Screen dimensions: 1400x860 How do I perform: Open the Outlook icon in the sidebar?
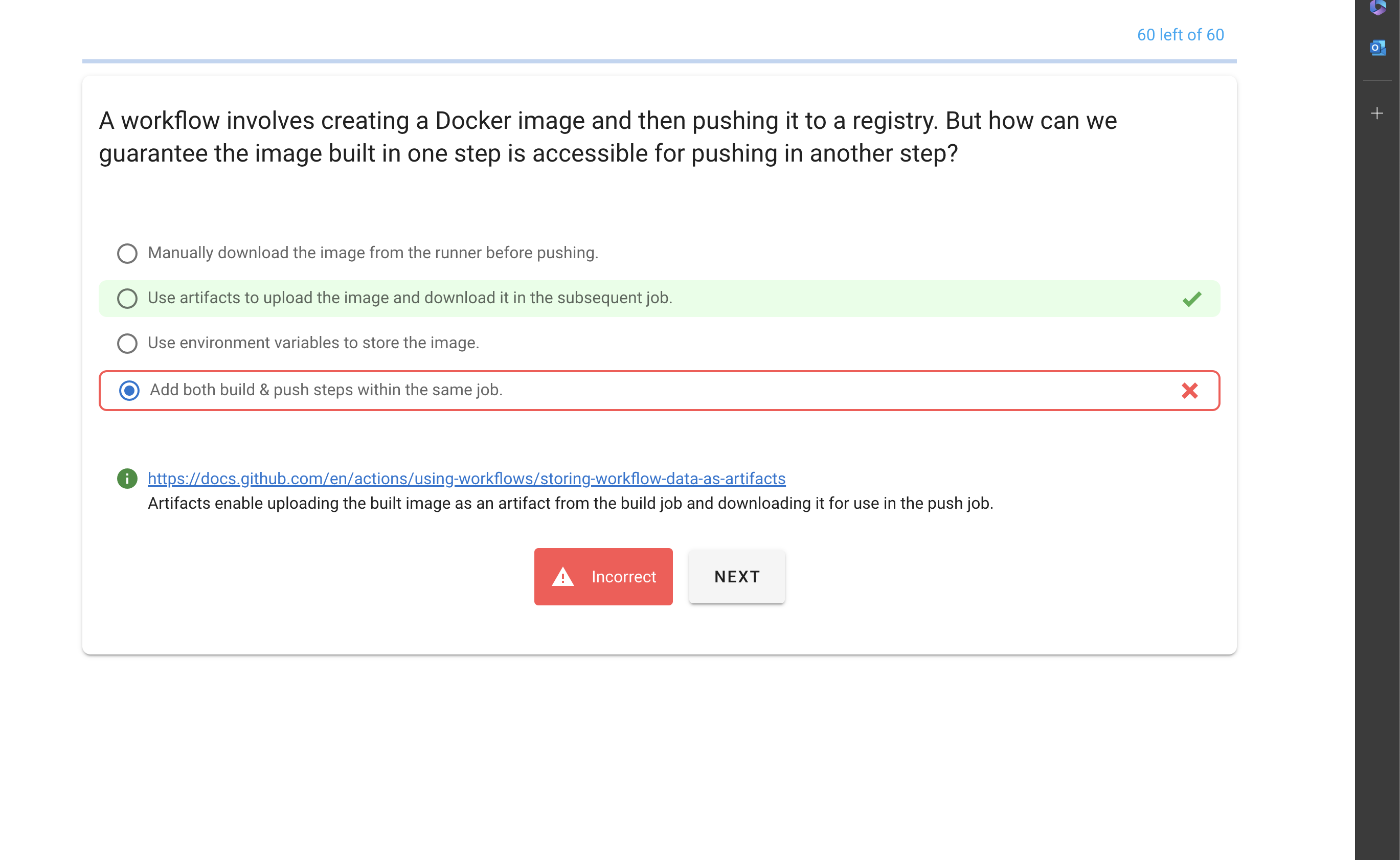(x=1378, y=49)
